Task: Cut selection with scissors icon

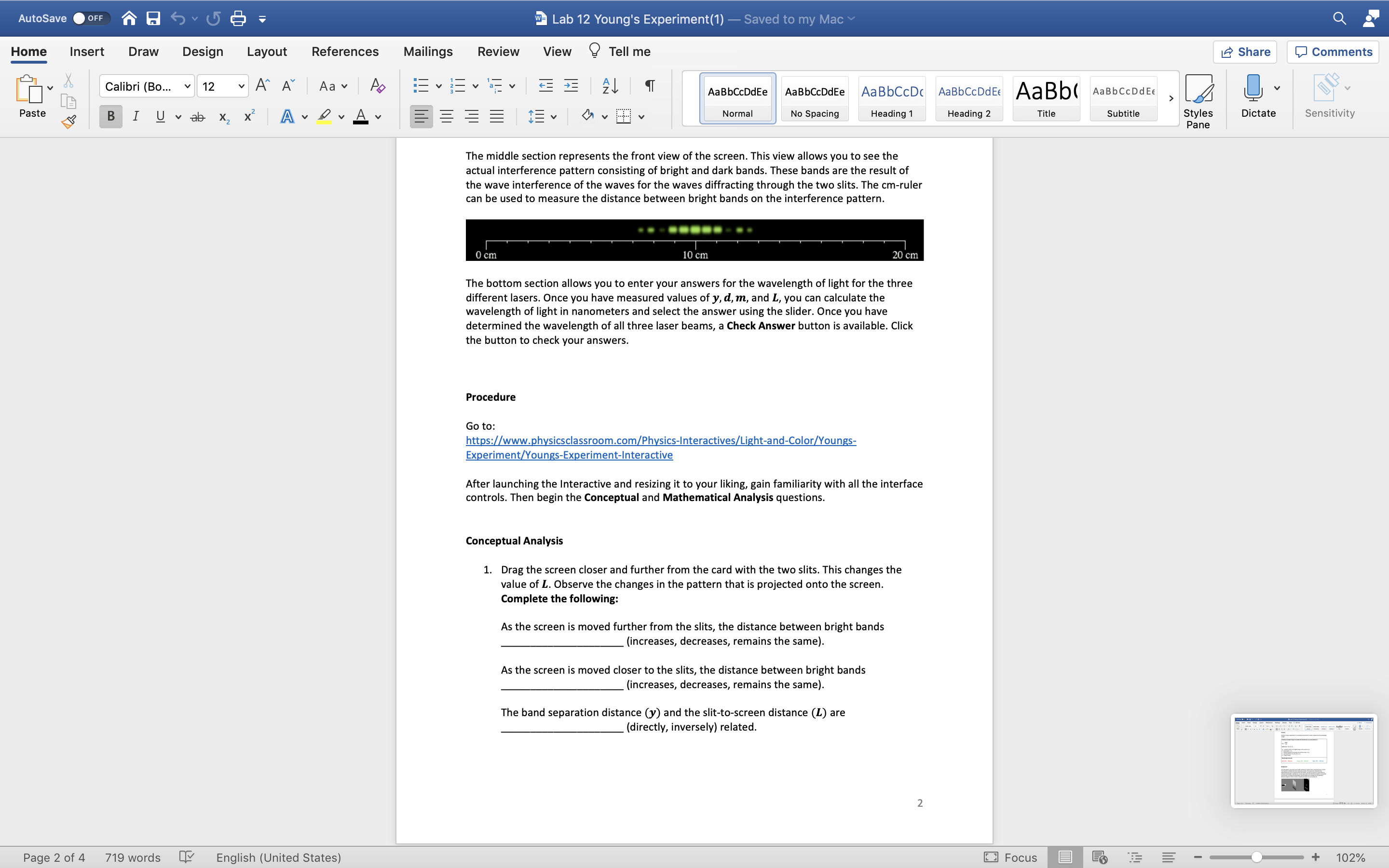Action: coord(68,81)
